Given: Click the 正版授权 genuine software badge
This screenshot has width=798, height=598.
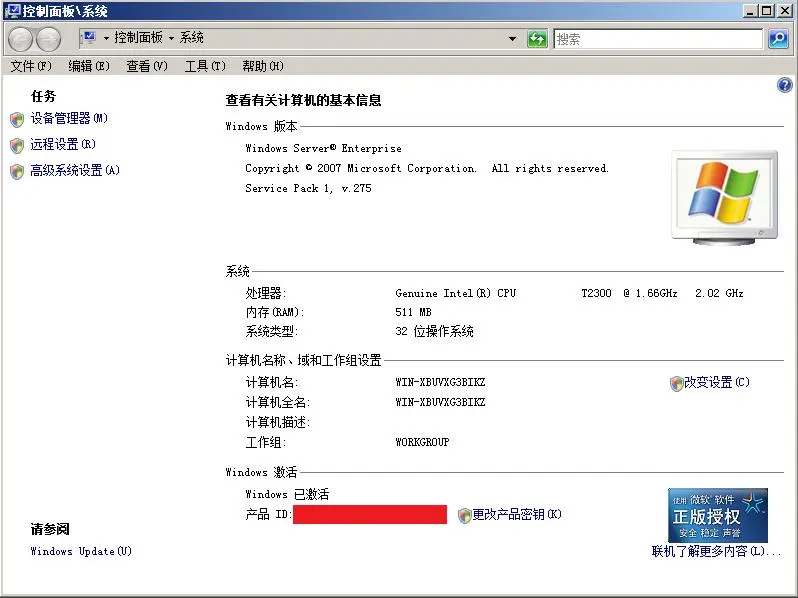Looking at the screenshot, I should click(x=718, y=515).
